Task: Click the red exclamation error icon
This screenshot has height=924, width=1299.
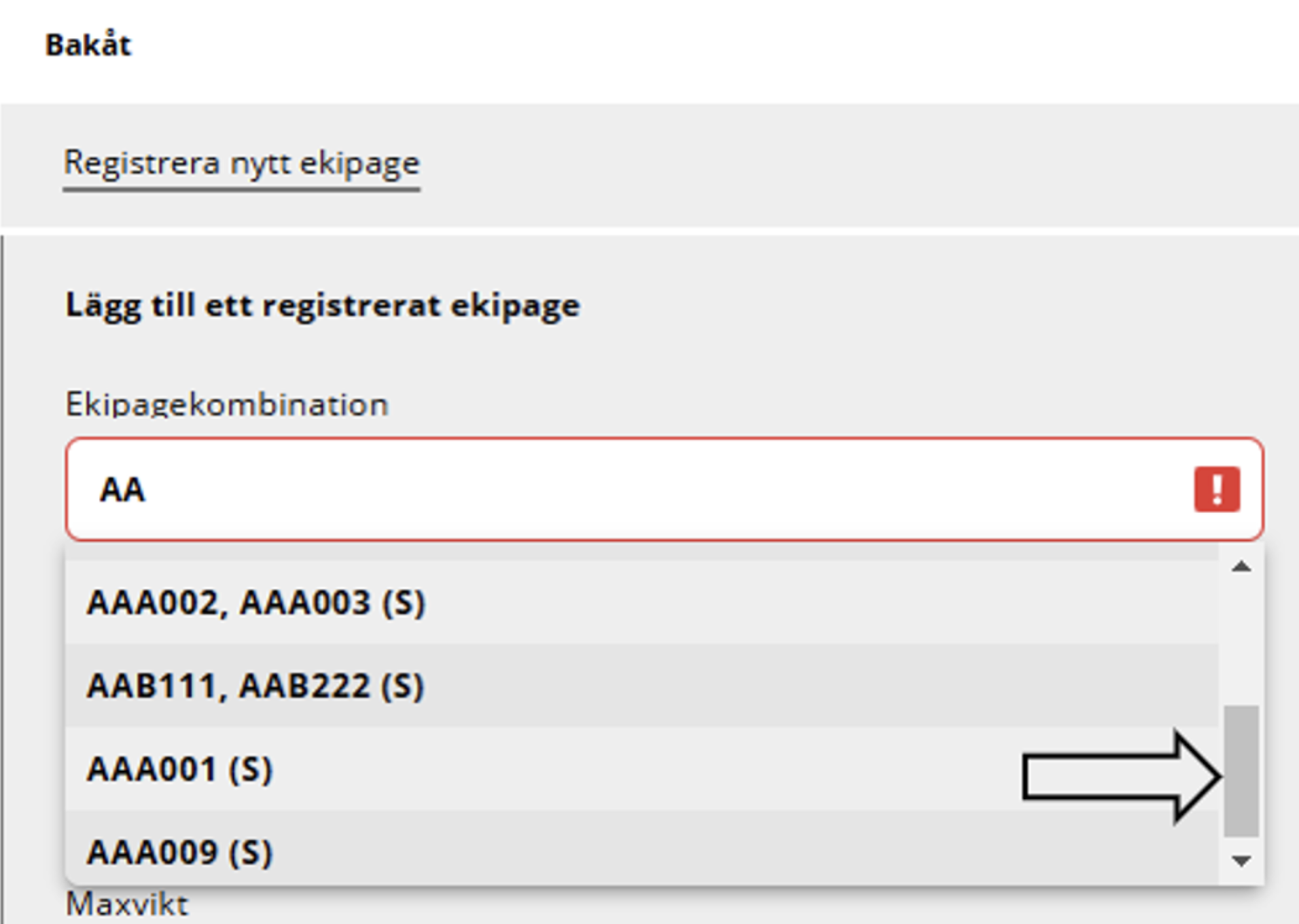Action: pyautogui.click(x=1216, y=489)
